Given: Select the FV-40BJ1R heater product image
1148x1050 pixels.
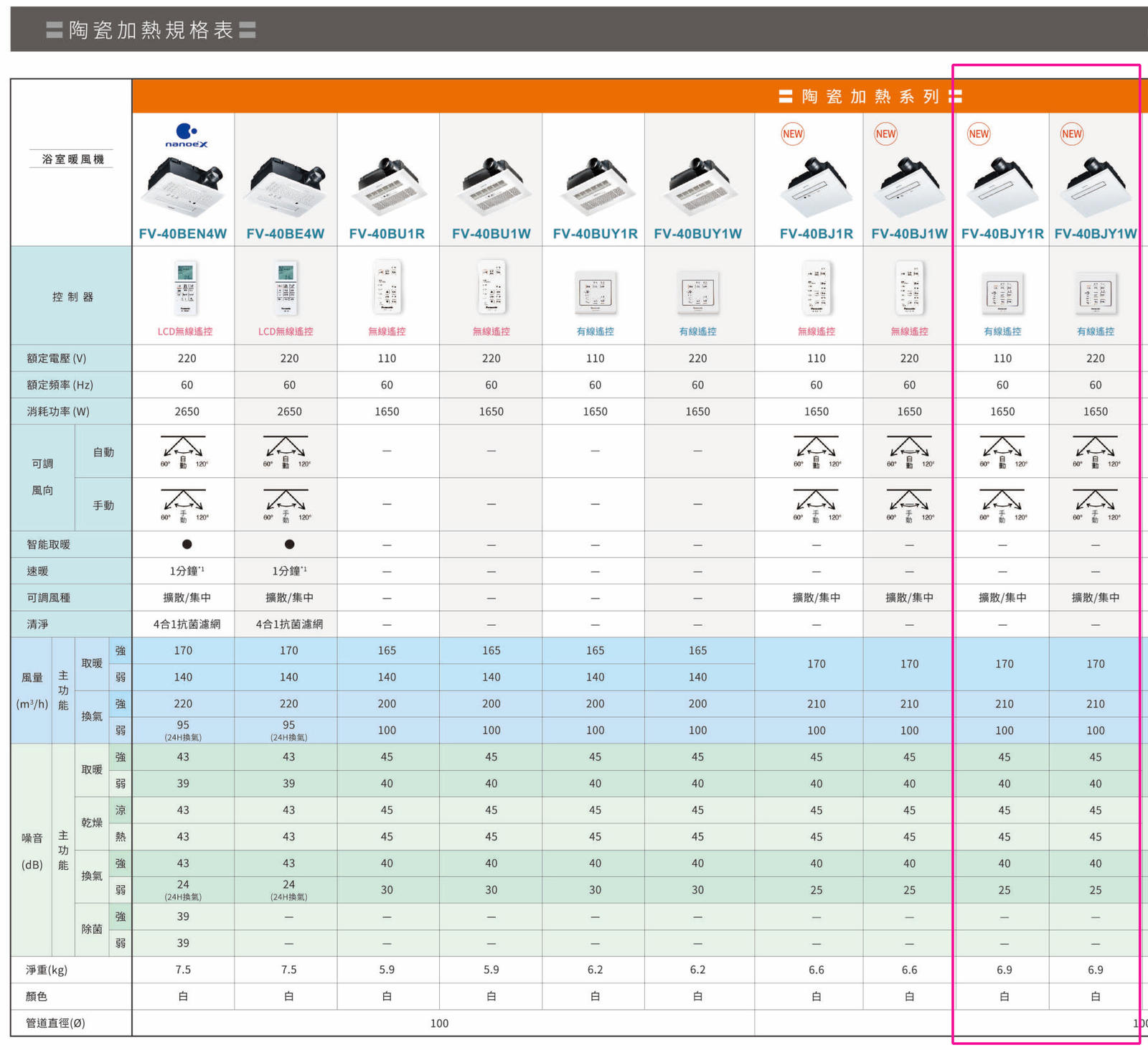Looking at the screenshot, I should point(817,187).
